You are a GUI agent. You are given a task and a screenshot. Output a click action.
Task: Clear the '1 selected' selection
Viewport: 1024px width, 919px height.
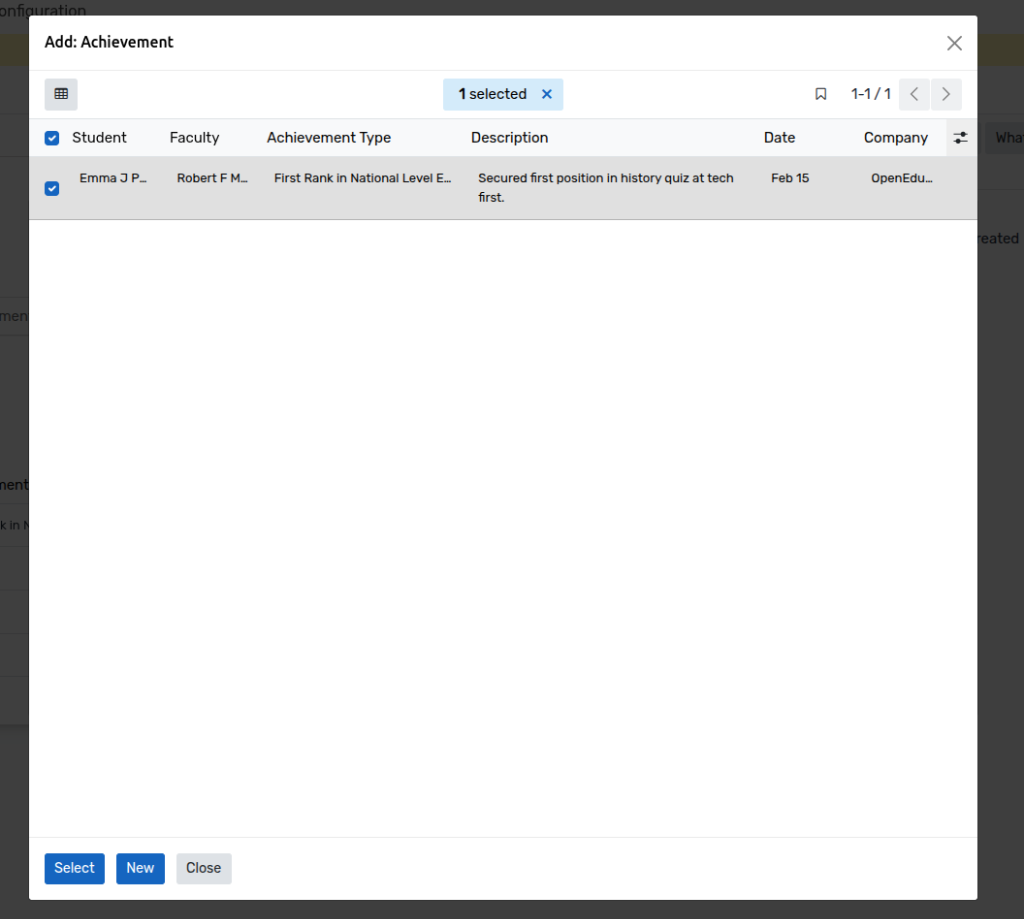(x=547, y=94)
